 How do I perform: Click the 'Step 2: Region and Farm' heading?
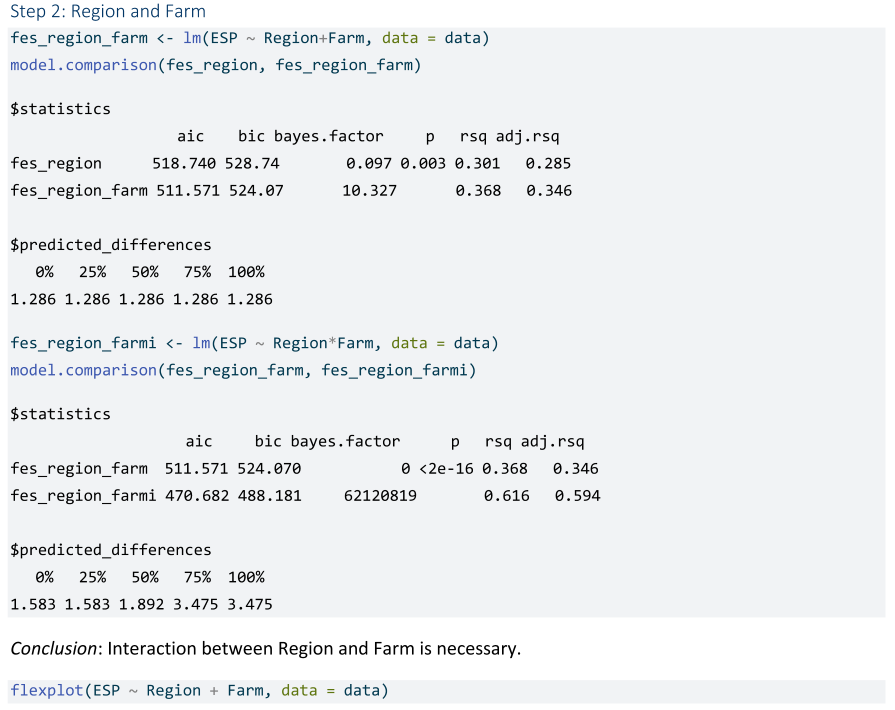108,12
